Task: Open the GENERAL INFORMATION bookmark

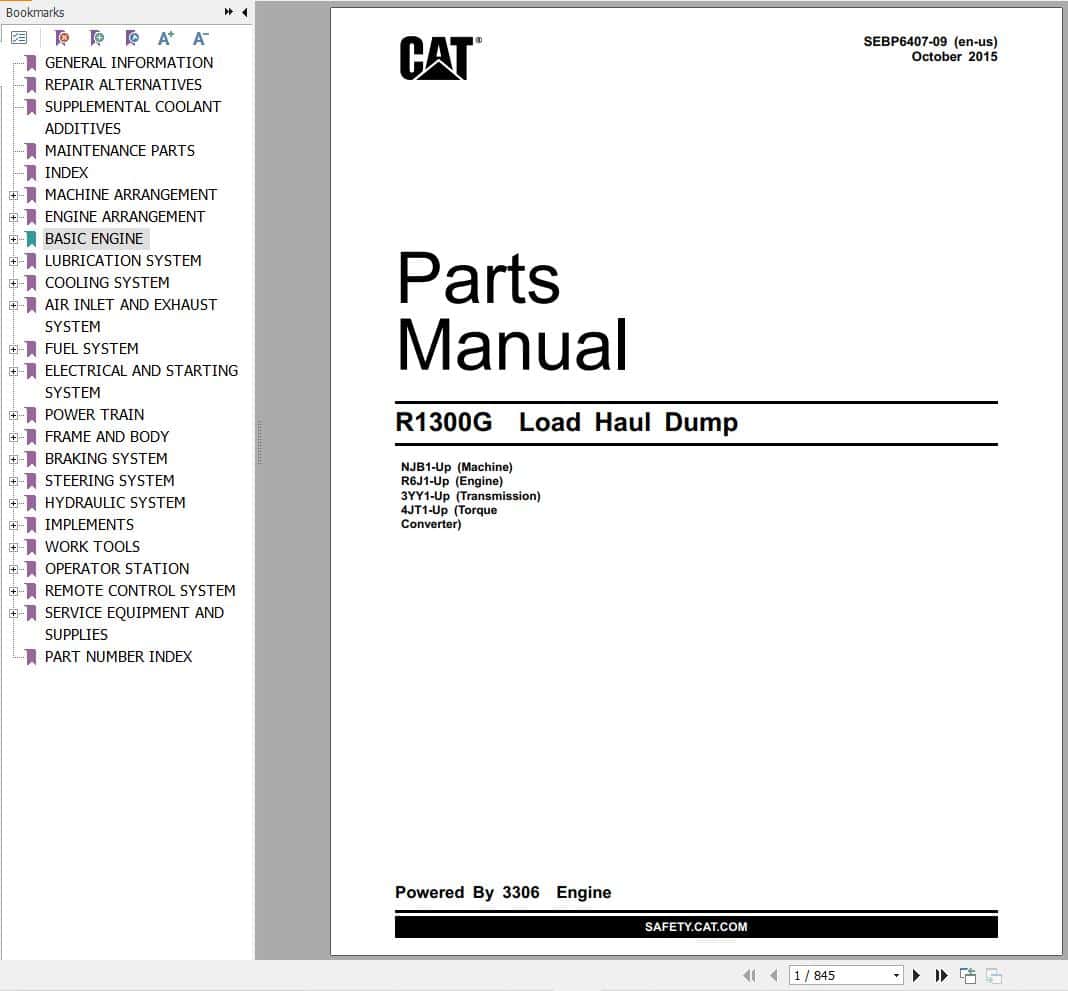Action: [x=129, y=63]
